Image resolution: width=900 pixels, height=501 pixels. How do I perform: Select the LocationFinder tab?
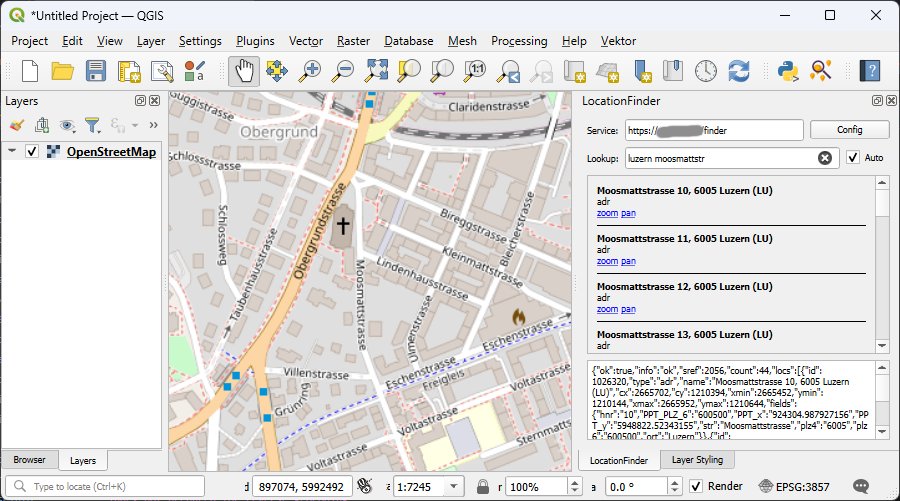coord(619,460)
